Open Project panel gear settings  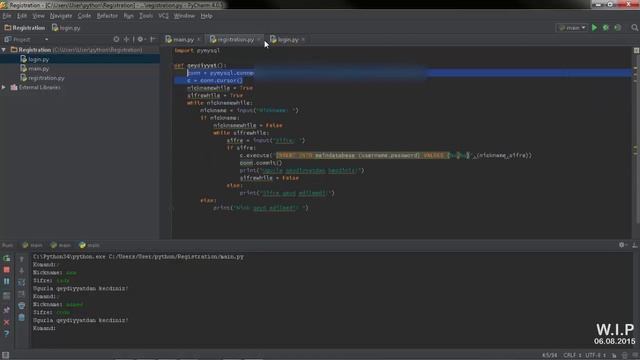tap(140, 39)
